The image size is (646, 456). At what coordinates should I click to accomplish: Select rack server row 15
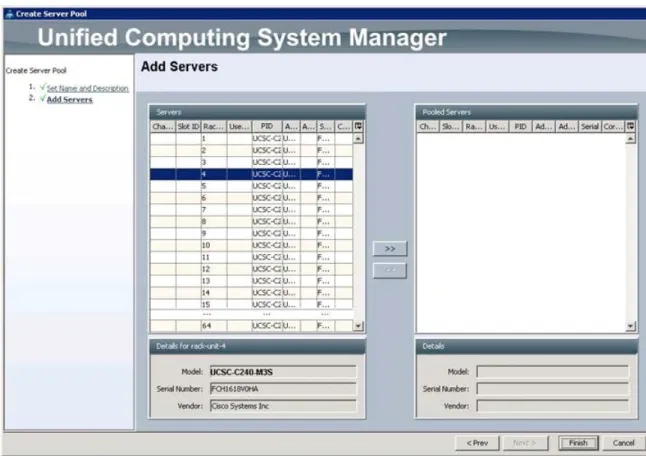click(251, 304)
